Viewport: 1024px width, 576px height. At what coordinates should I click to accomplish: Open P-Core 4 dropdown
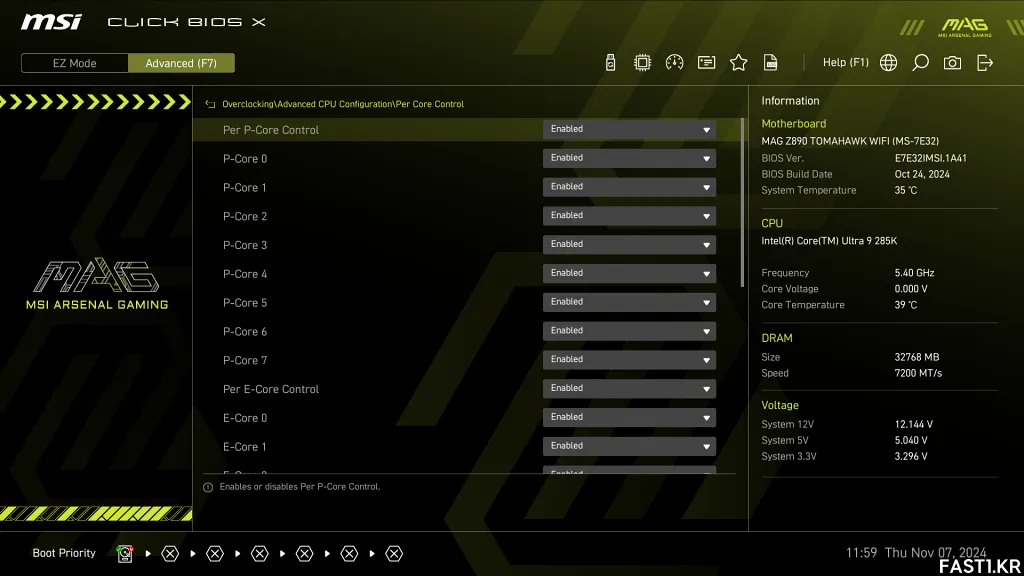[x=629, y=273]
